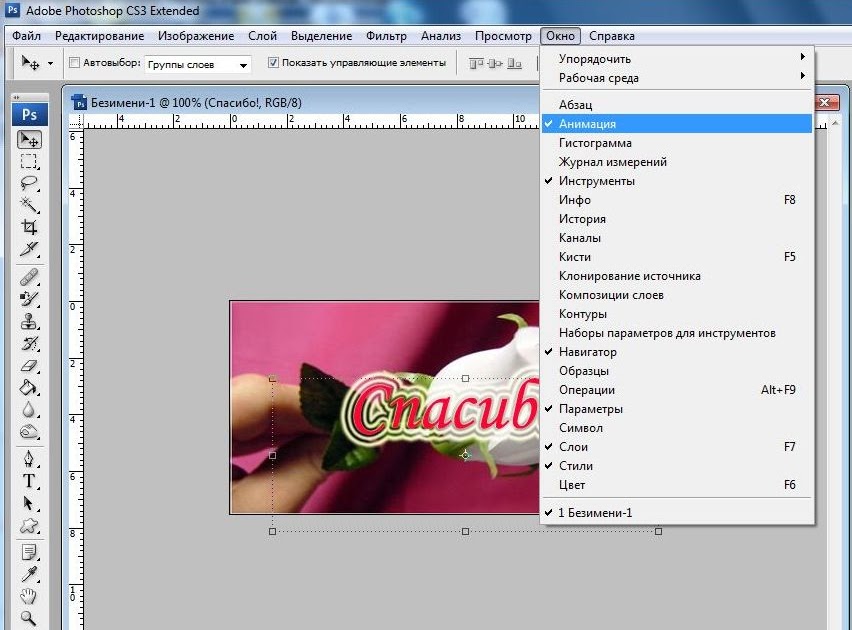The image size is (852, 630).
Task: Select the Pen tool
Action: pyautogui.click(x=29, y=459)
